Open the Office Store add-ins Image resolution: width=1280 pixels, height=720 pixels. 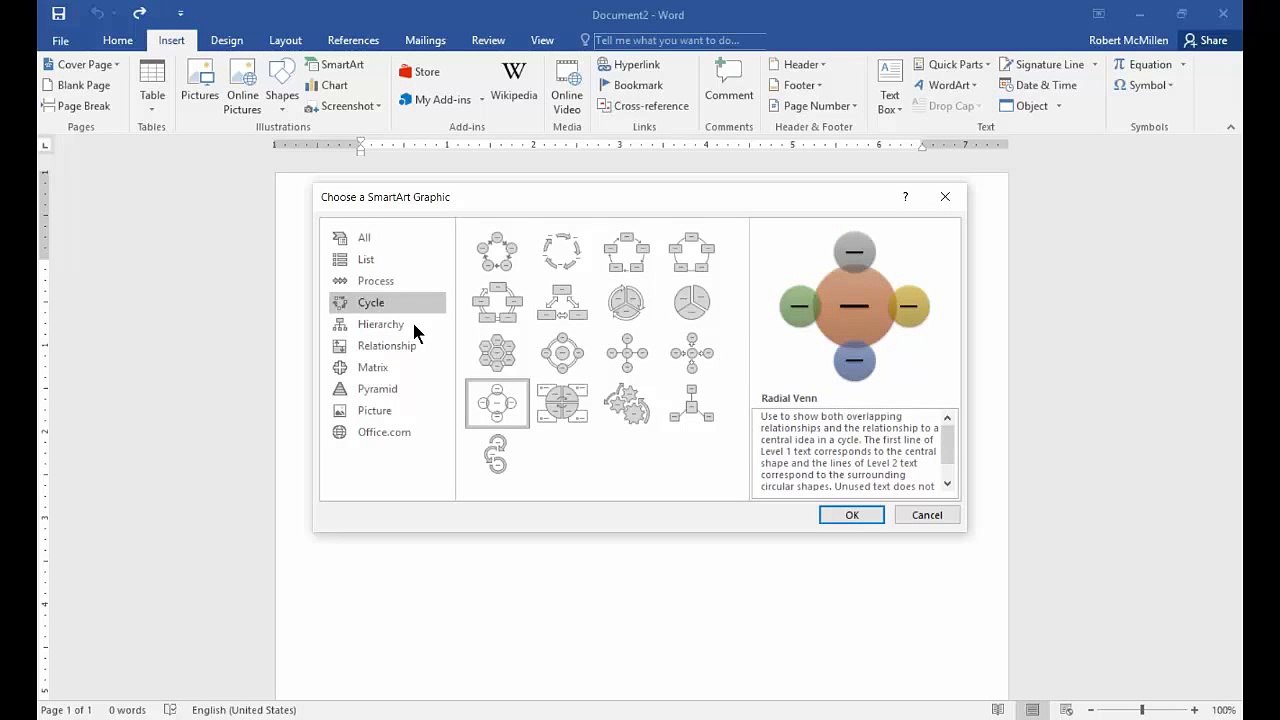(x=419, y=72)
